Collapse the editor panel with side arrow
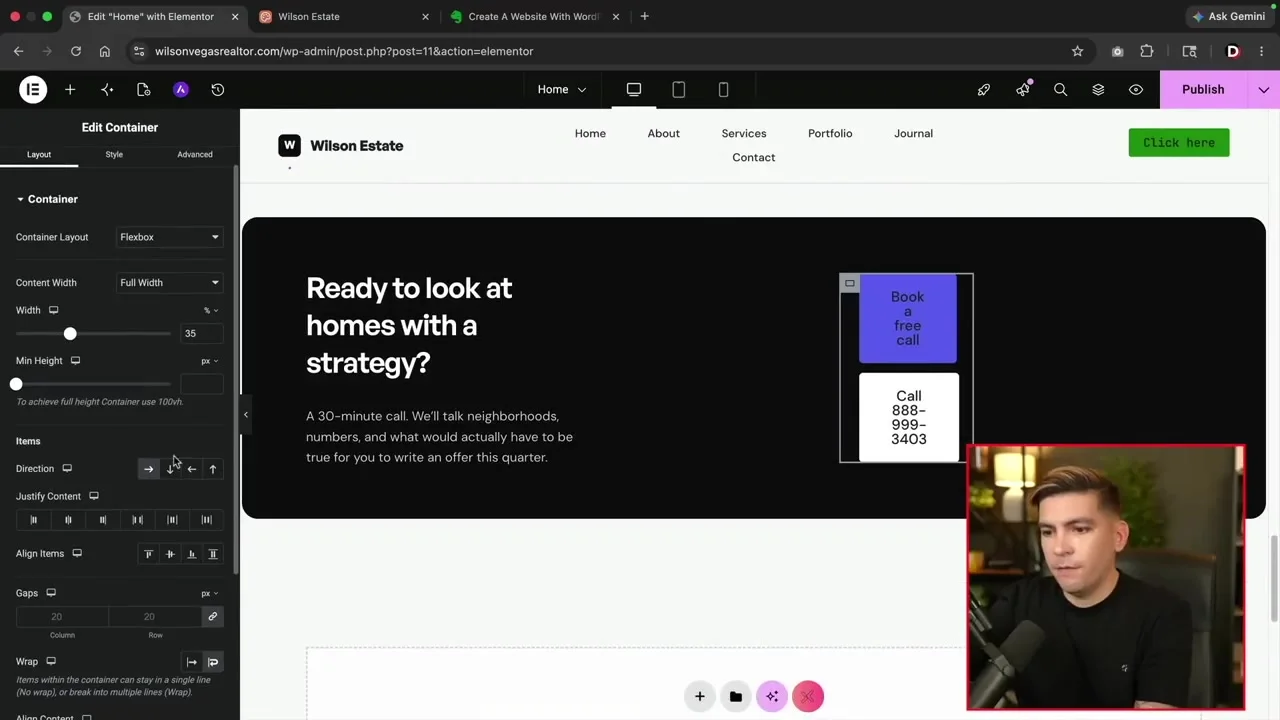The height and width of the screenshot is (720, 1280). coord(245,414)
